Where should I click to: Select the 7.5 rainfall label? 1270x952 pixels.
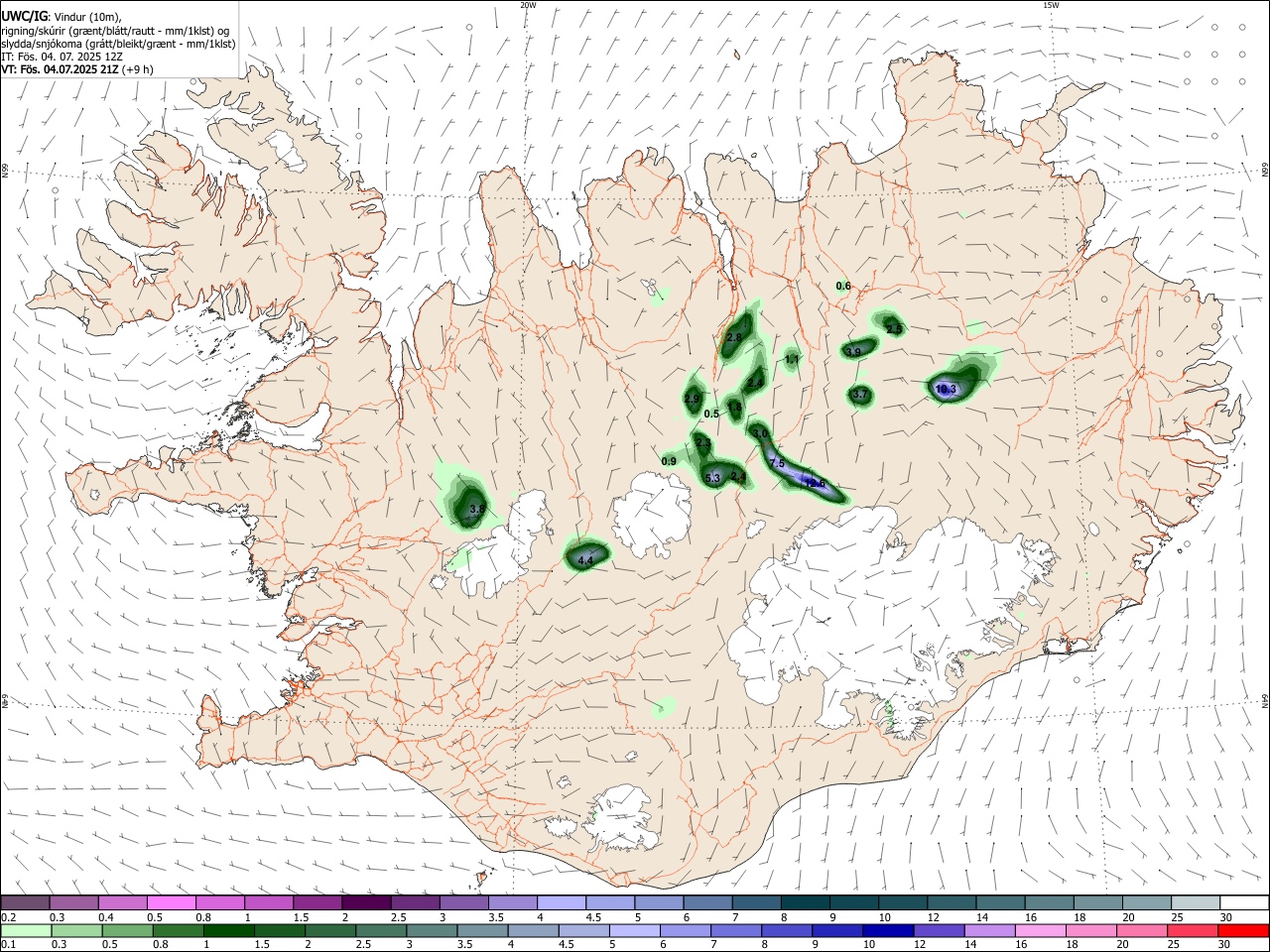(777, 464)
